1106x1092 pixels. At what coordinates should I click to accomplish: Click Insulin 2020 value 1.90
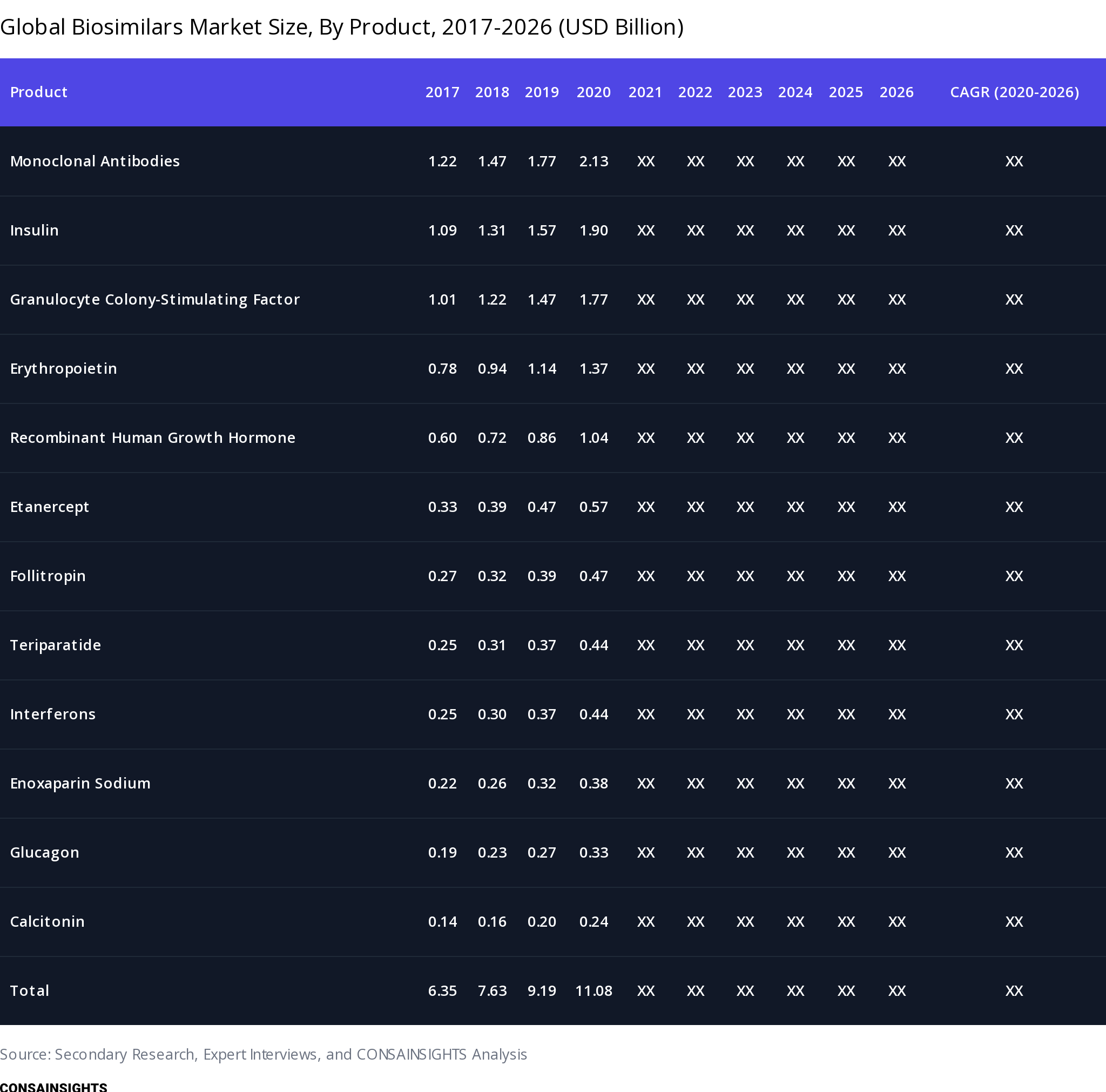pos(594,230)
